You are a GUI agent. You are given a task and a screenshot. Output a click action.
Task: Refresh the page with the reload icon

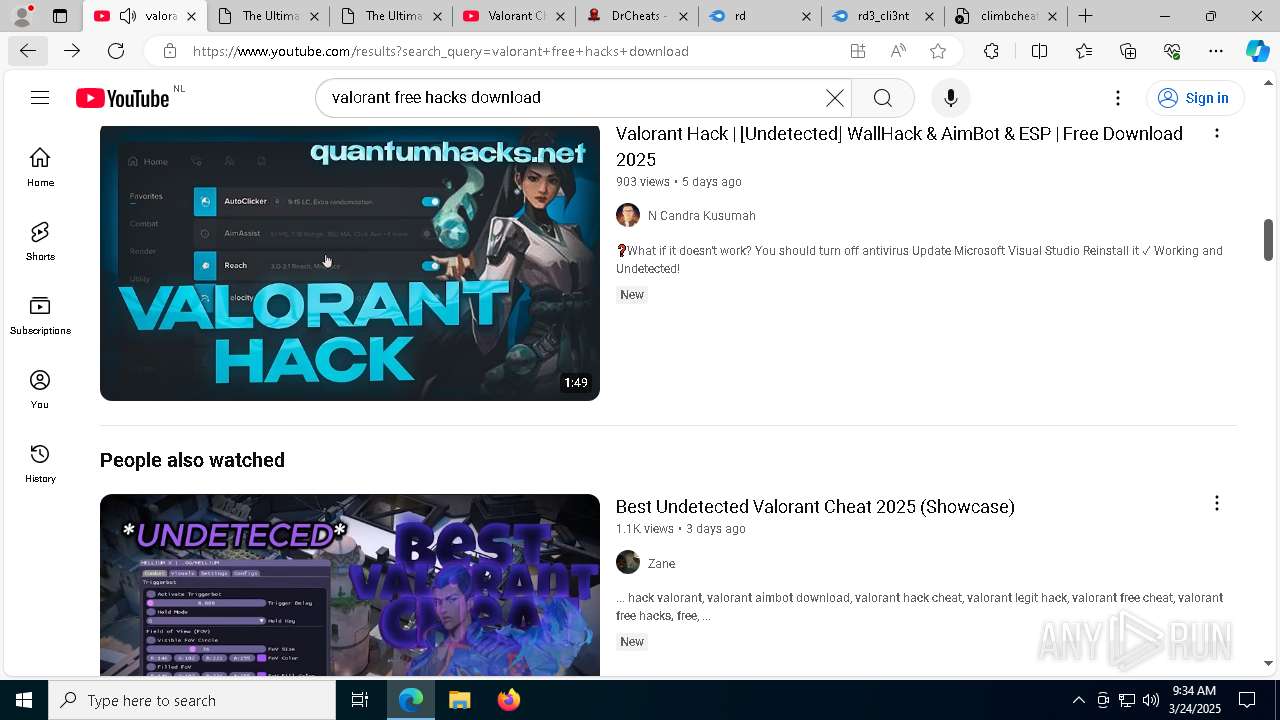(x=116, y=51)
